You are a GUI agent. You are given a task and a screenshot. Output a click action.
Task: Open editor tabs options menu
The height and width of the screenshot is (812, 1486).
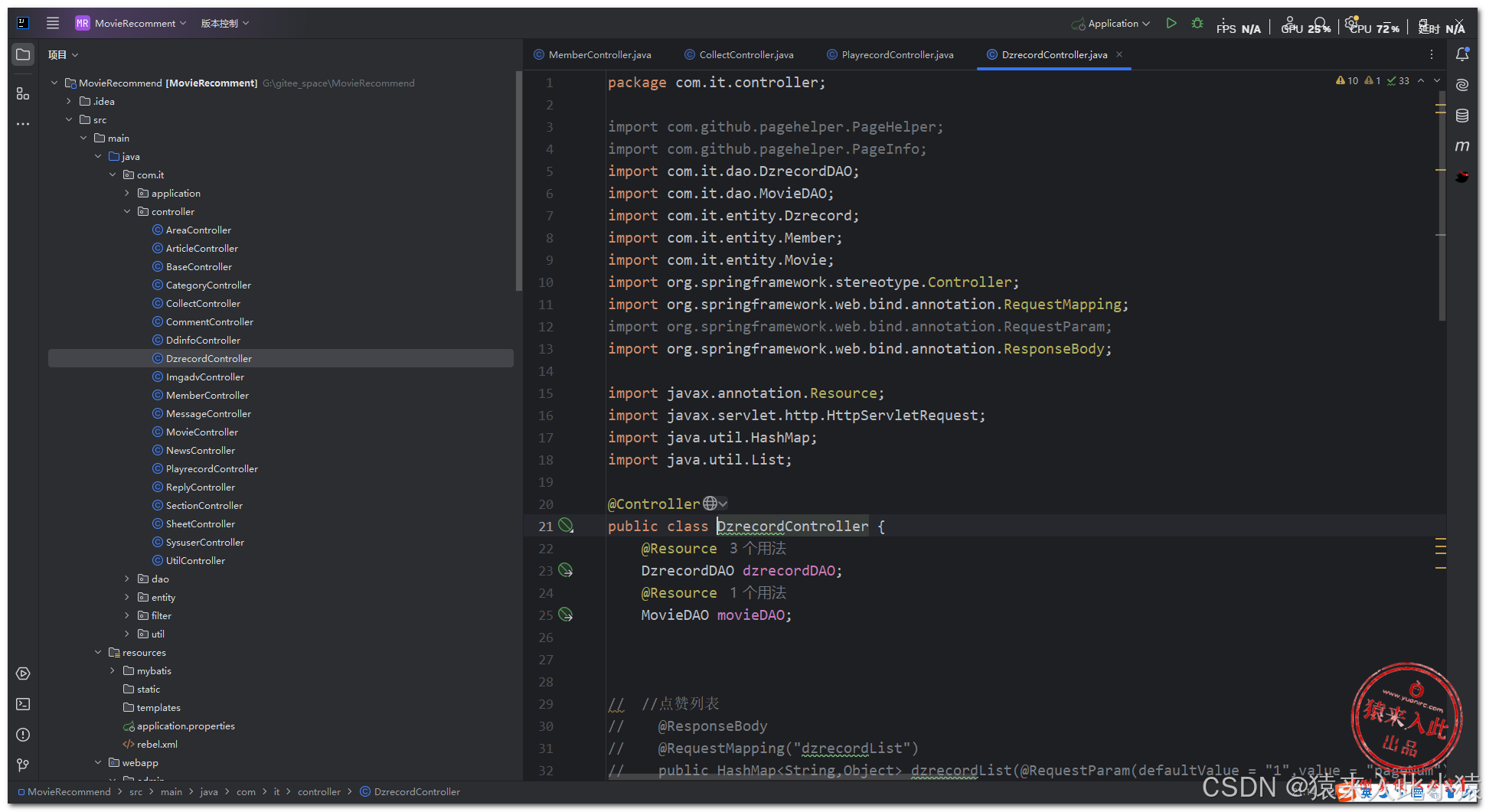click(1432, 54)
